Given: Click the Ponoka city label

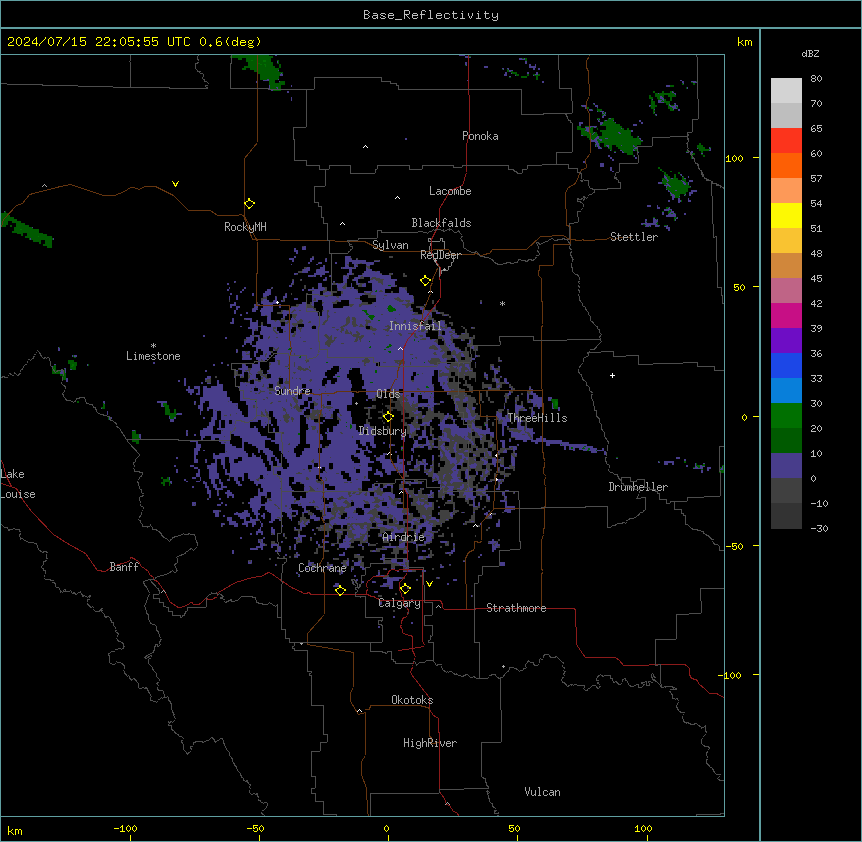Looking at the screenshot, I should click(480, 136).
